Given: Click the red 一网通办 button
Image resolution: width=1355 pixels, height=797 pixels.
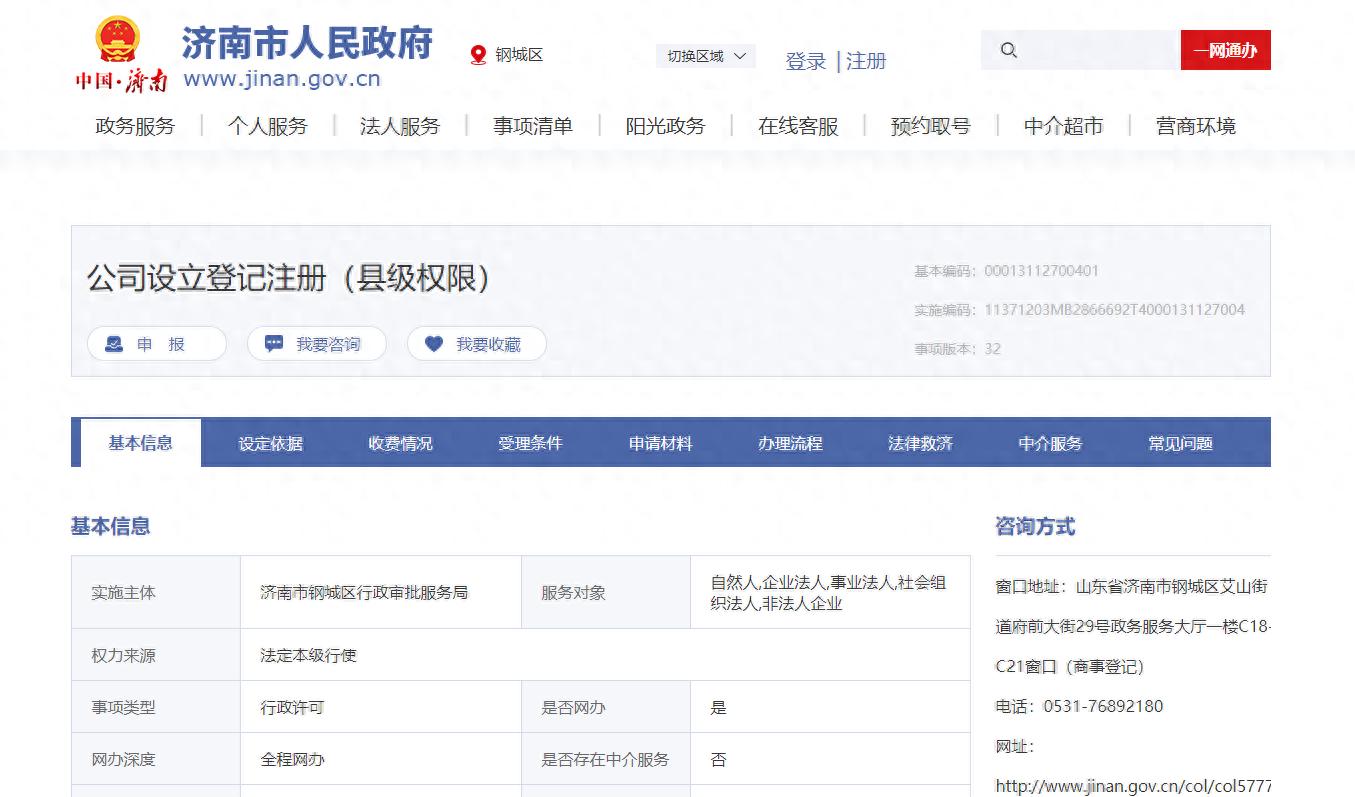Looking at the screenshot, I should pos(1226,50).
